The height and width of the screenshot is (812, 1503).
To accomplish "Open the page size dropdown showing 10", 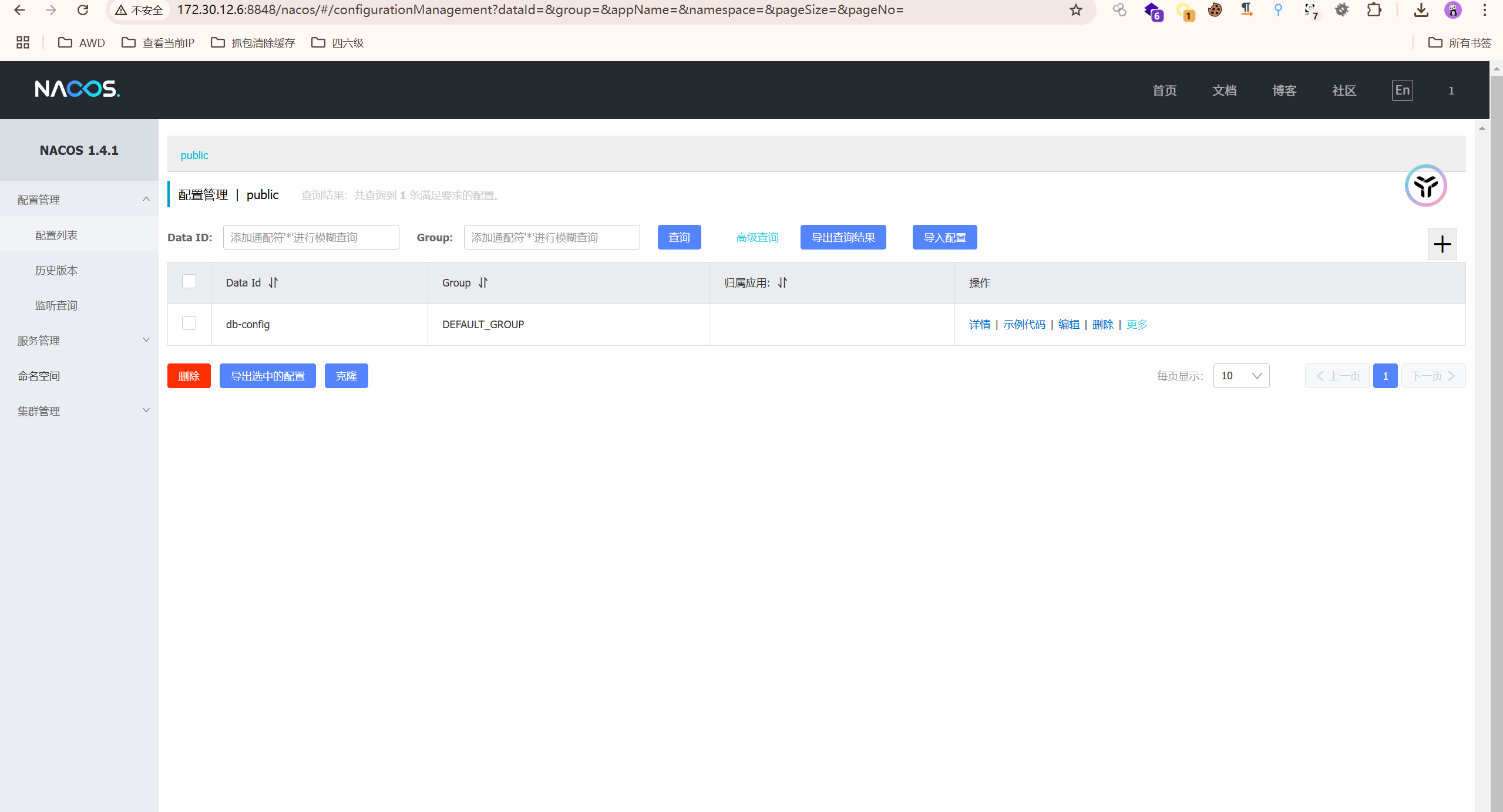I will point(1241,376).
